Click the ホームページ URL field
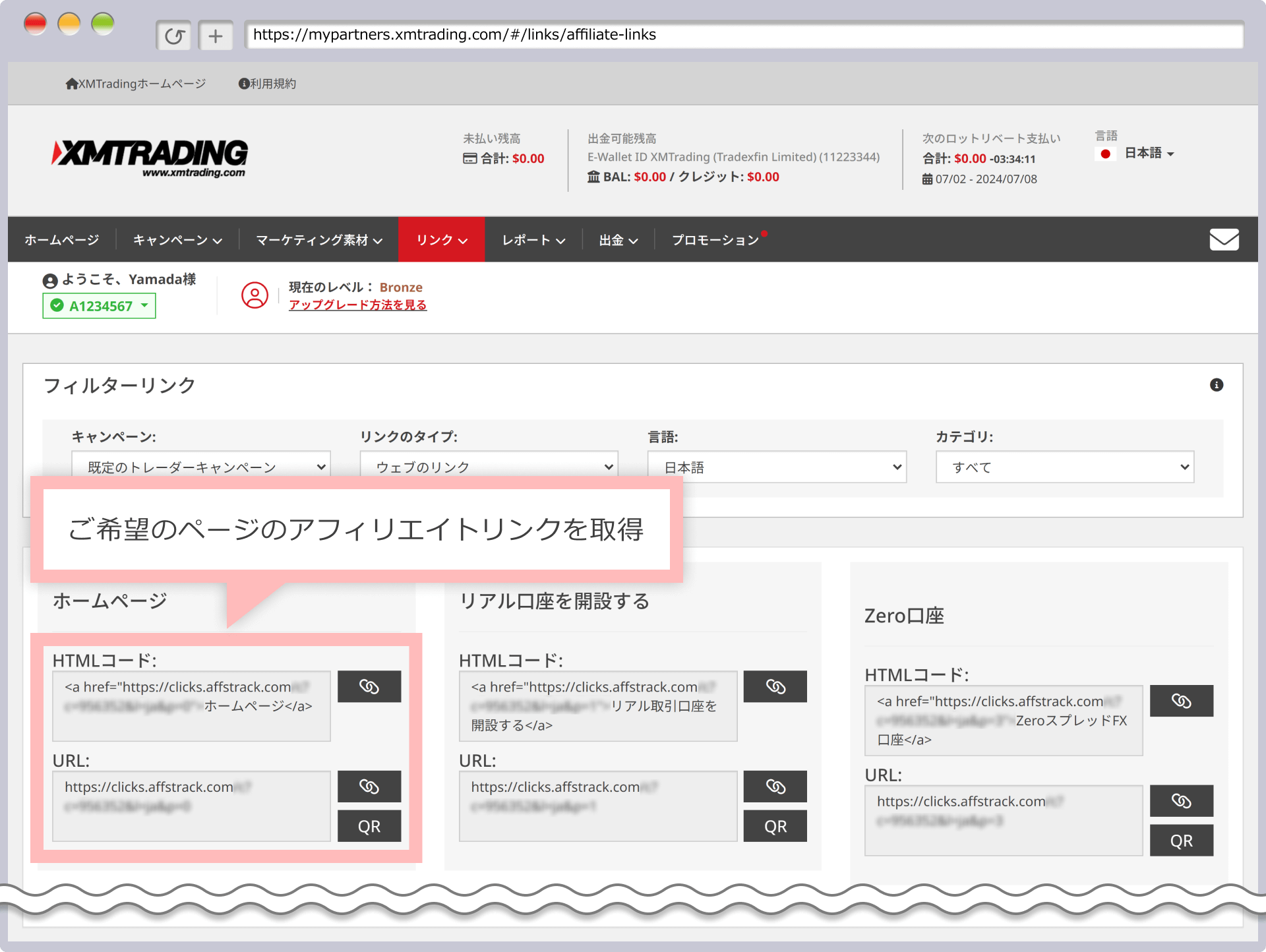Image resolution: width=1266 pixels, height=952 pixels. pos(191,806)
